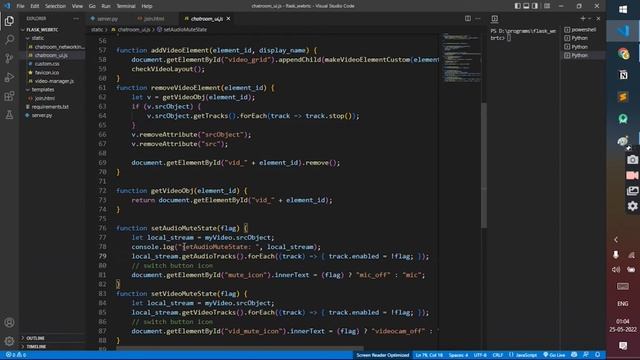Viewport: 640px width, 360px height.
Task: Click the Ln, Col position indicator
Action: 429,355
